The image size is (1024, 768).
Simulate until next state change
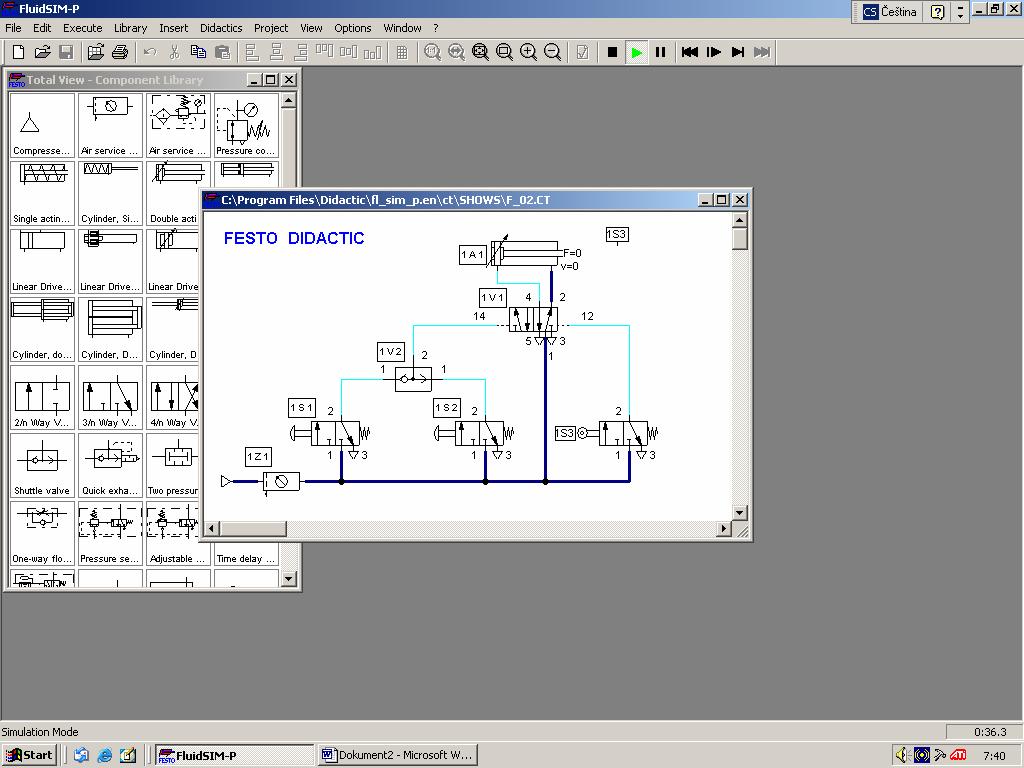[738, 52]
